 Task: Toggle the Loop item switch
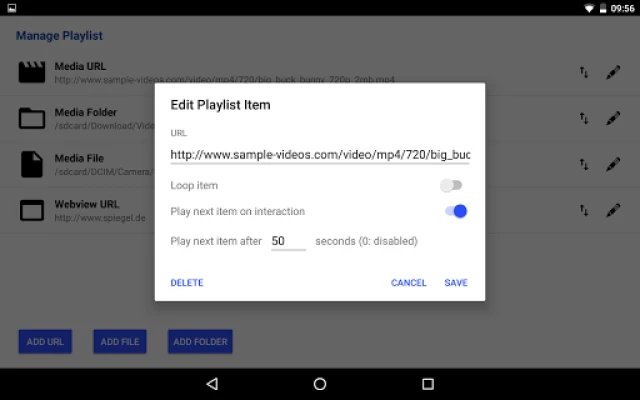tap(451, 185)
